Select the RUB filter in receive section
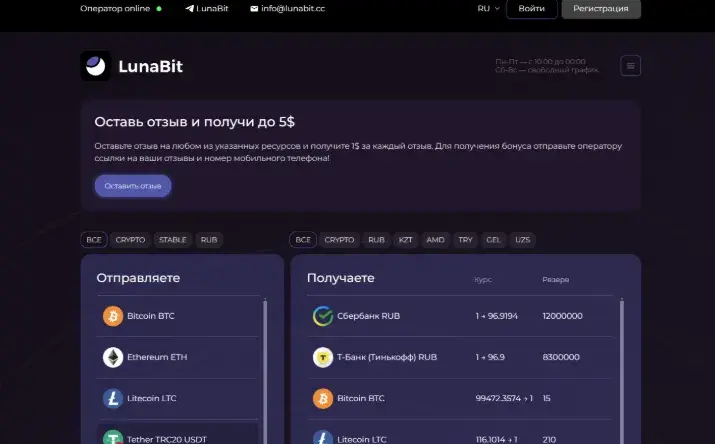This screenshot has height=444, width=715. [376, 240]
